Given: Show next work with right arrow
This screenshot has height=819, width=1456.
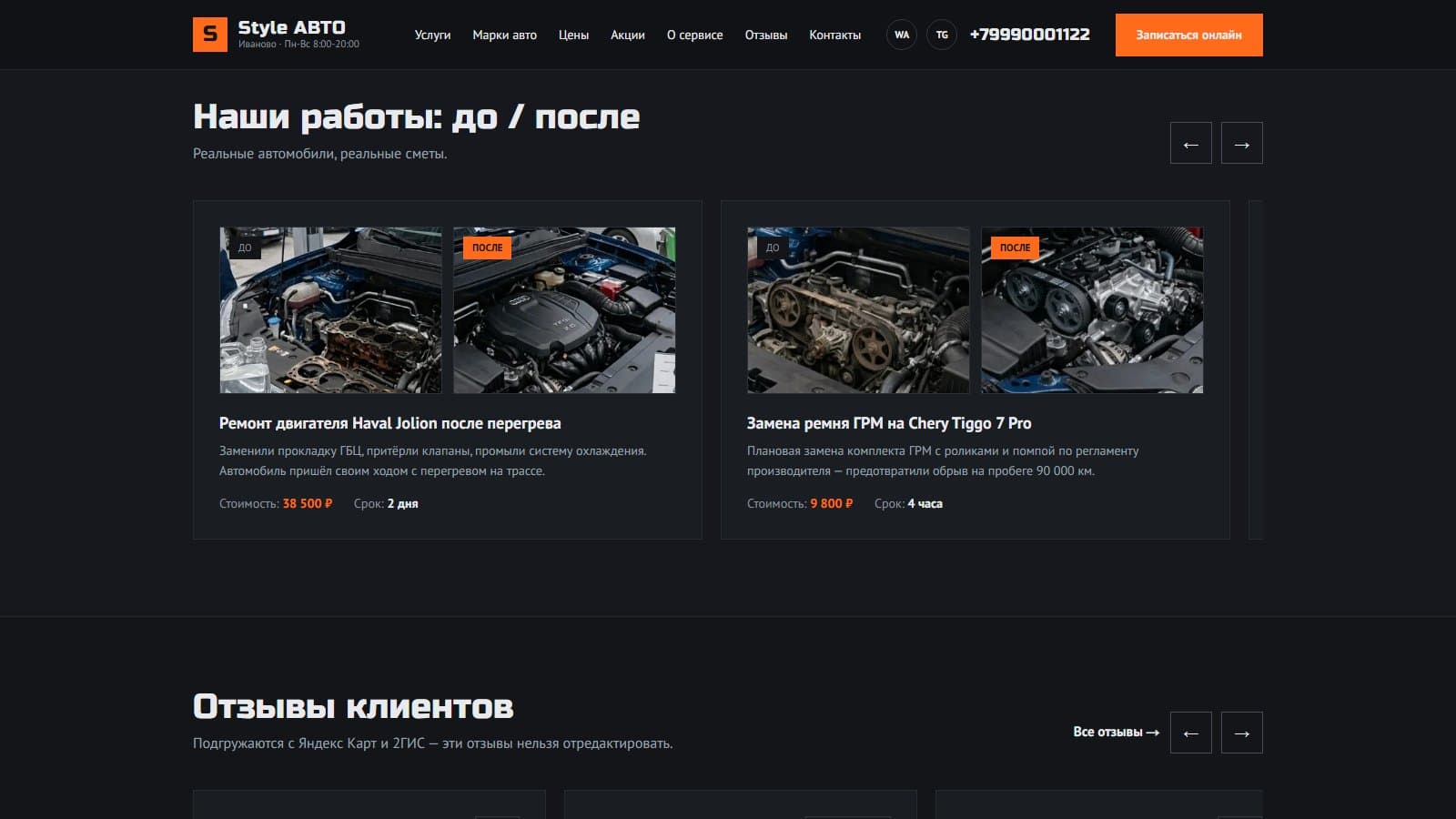Looking at the screenshot, I should click(1241, 143).
